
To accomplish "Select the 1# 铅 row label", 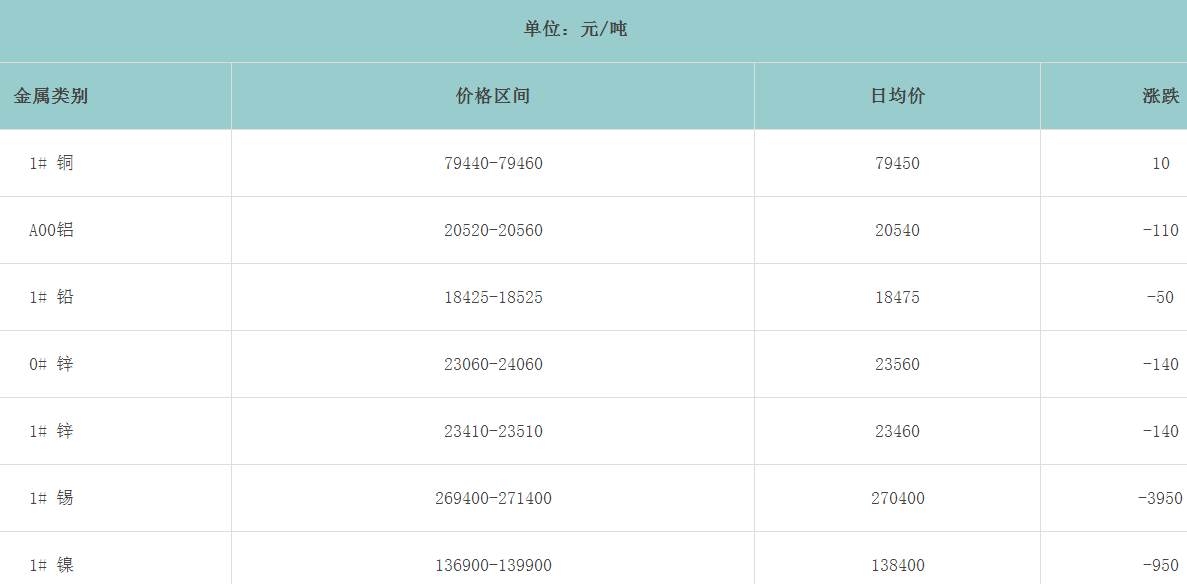I will pos(51,297).
